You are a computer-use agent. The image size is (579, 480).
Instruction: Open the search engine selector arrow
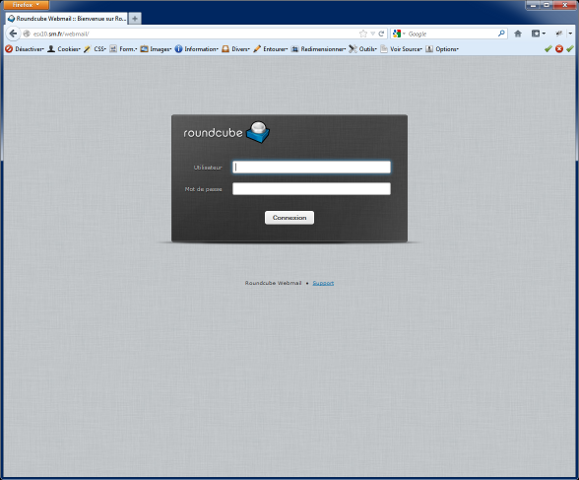click(404, 34)
